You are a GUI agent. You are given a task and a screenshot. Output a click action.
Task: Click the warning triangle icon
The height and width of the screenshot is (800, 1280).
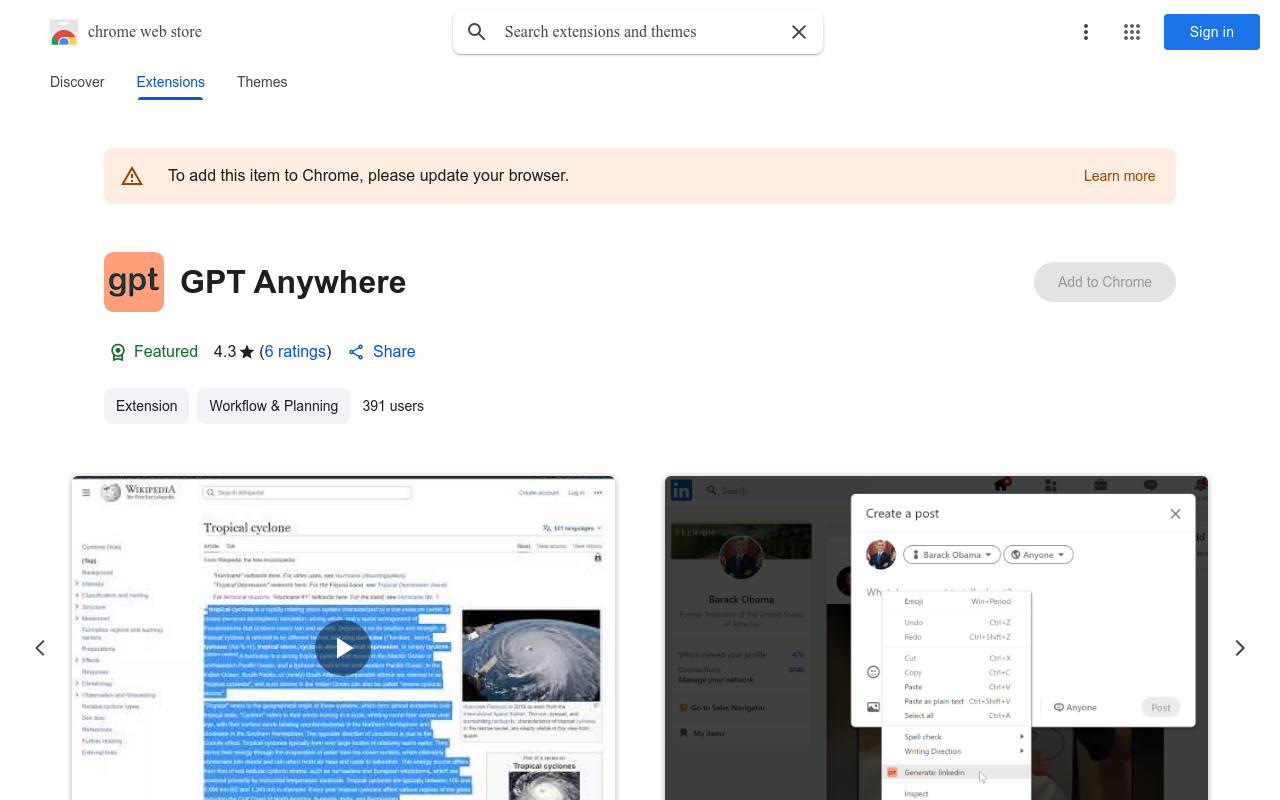[132, 176]
